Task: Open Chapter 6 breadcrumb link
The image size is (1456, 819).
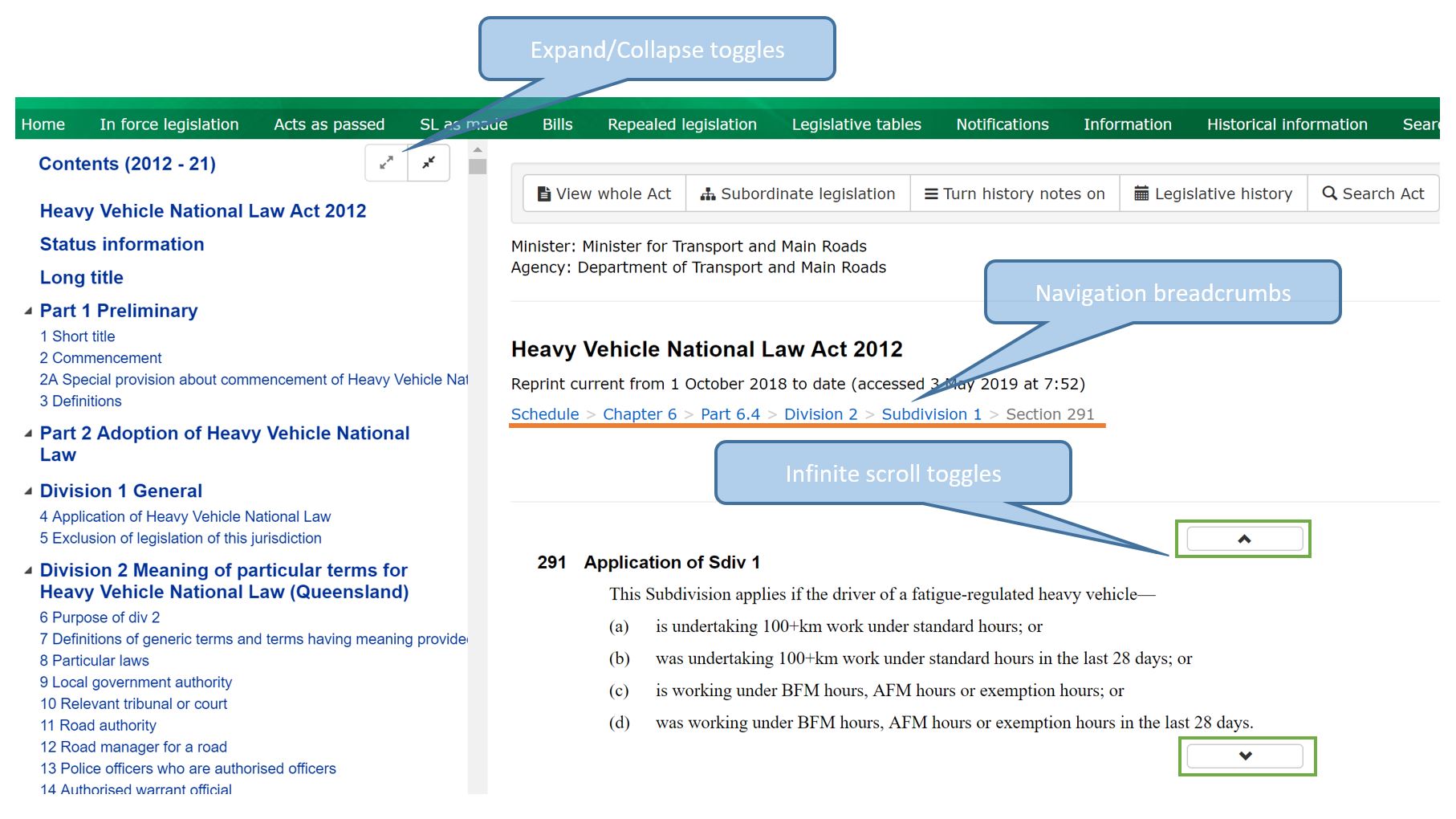Action: pyautogui.click(x=640, y=414)
